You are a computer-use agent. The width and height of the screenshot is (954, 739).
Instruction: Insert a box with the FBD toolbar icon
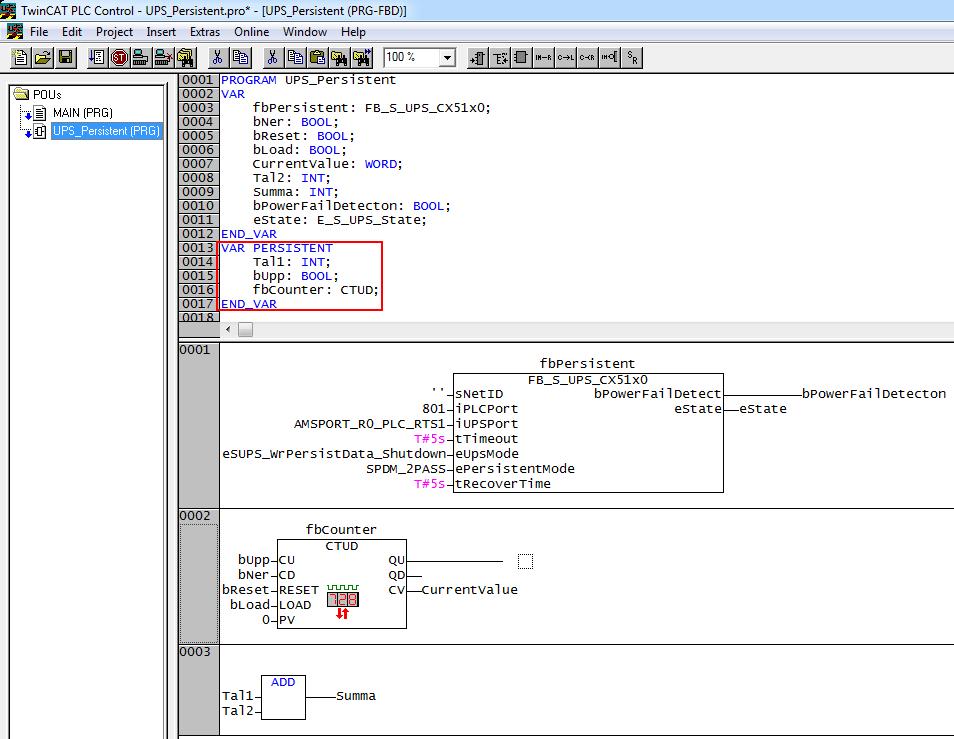pyautogui.click(x=521, y=58)
